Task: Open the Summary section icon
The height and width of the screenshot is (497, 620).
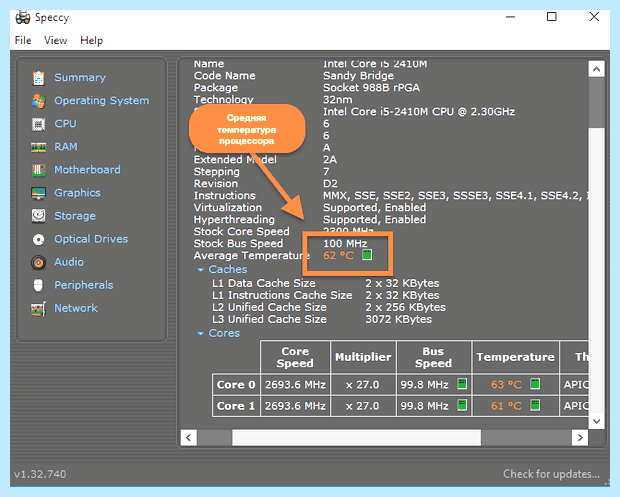Action: [38, 78]
